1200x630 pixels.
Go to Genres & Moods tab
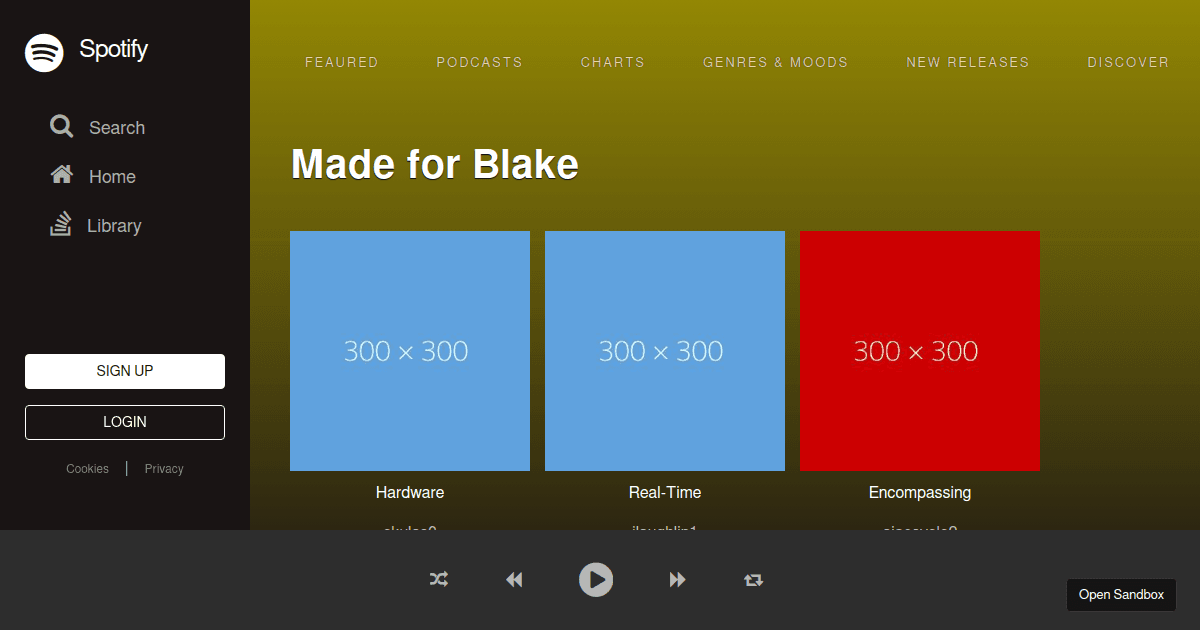(776, 62)
